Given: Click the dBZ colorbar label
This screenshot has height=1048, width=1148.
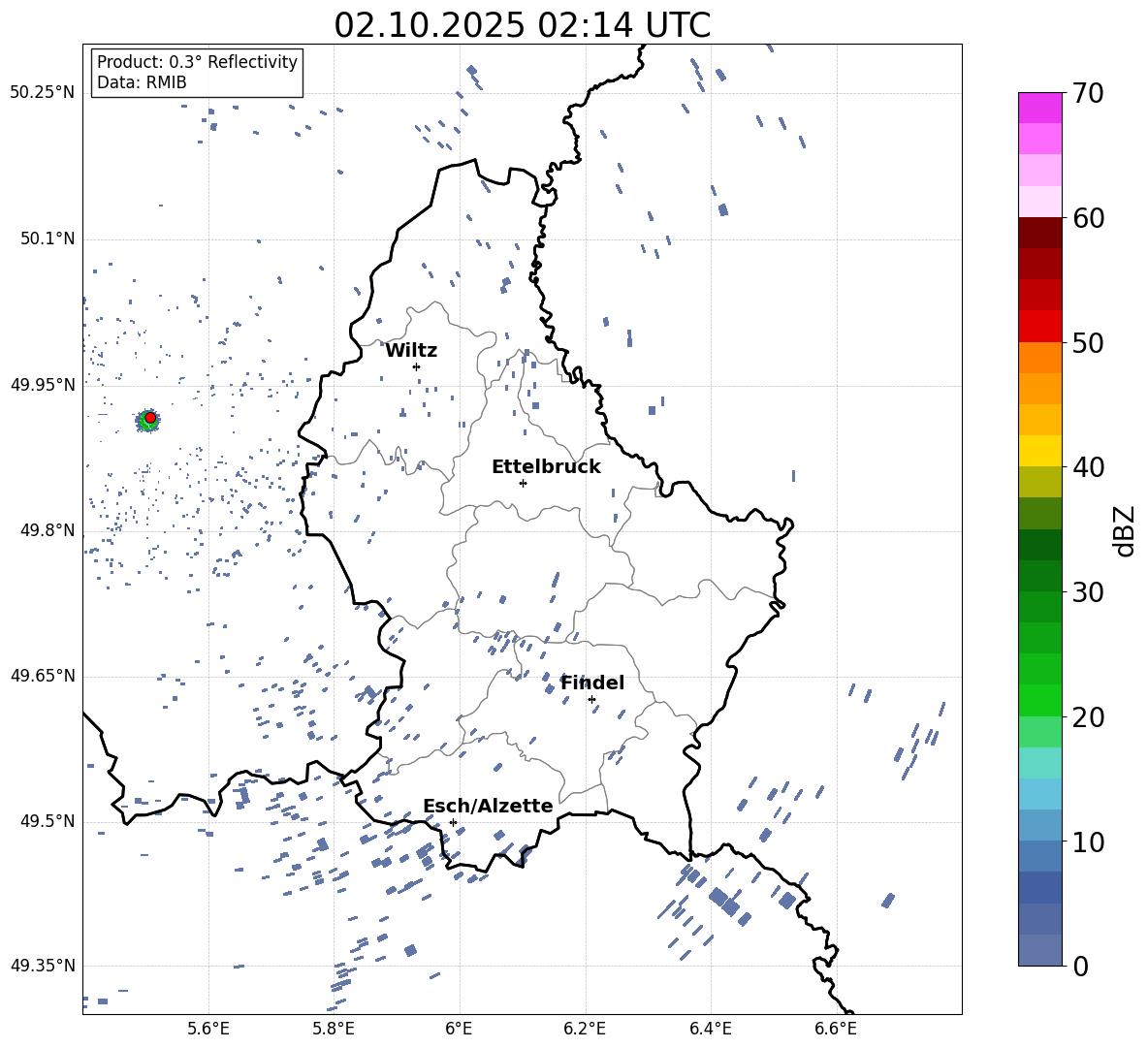Looking at the screenshot, I should pyautogui.click(x=1126, y=530).
